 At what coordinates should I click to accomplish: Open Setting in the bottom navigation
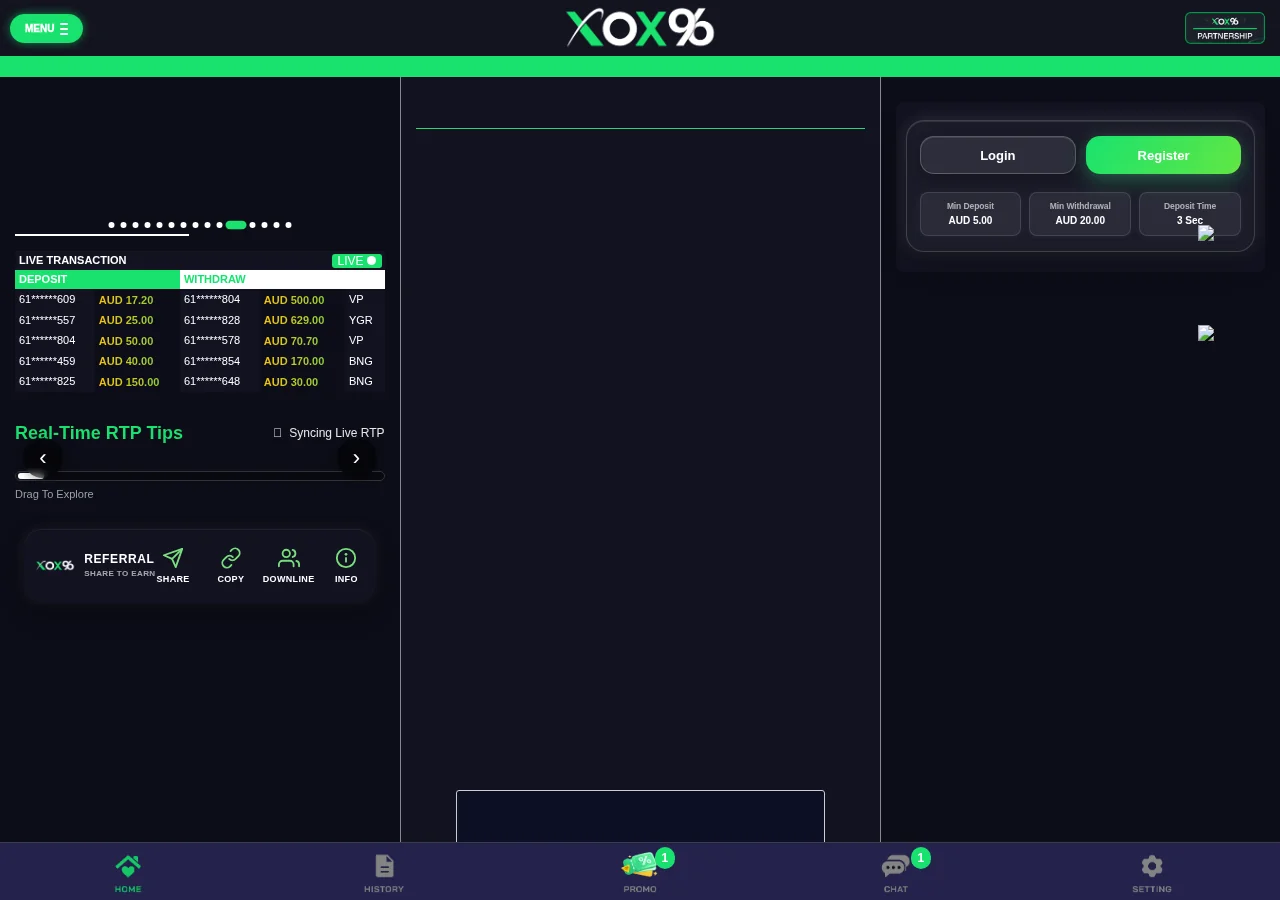pos(1152,872)
